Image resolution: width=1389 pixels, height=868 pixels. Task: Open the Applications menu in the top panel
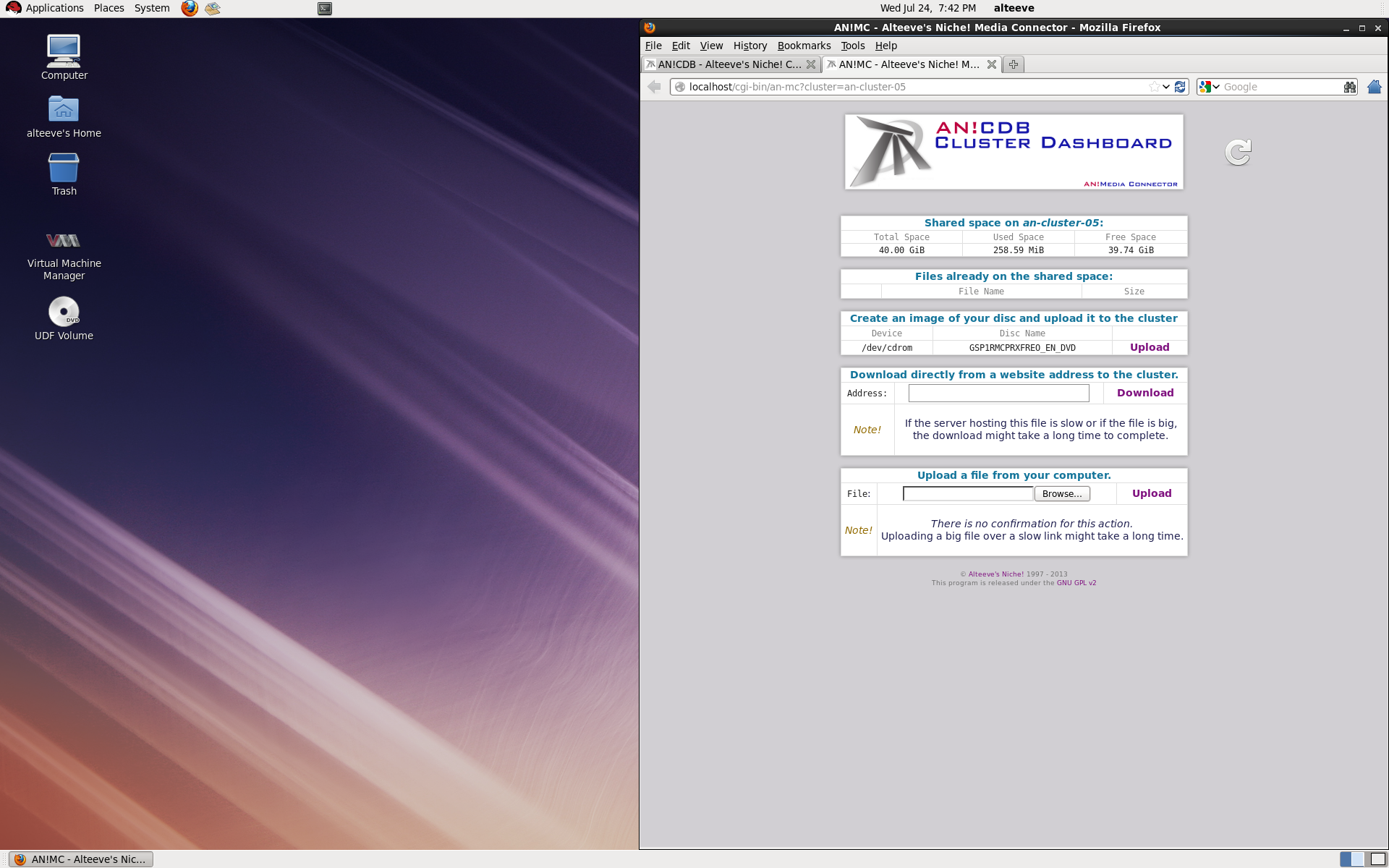coord(46,8)
